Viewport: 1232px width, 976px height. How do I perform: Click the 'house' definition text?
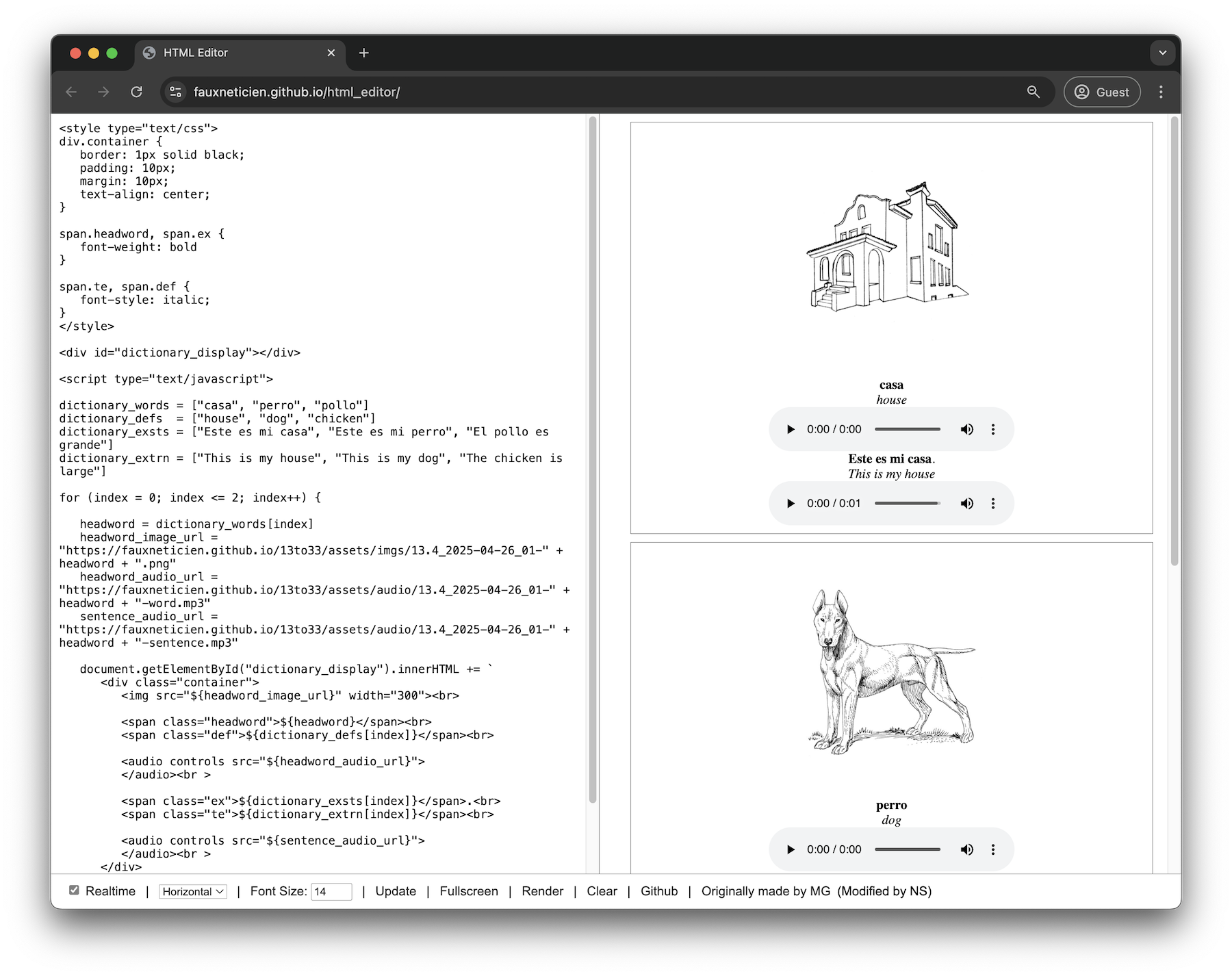pyautogui.click(x=891, y=400)
